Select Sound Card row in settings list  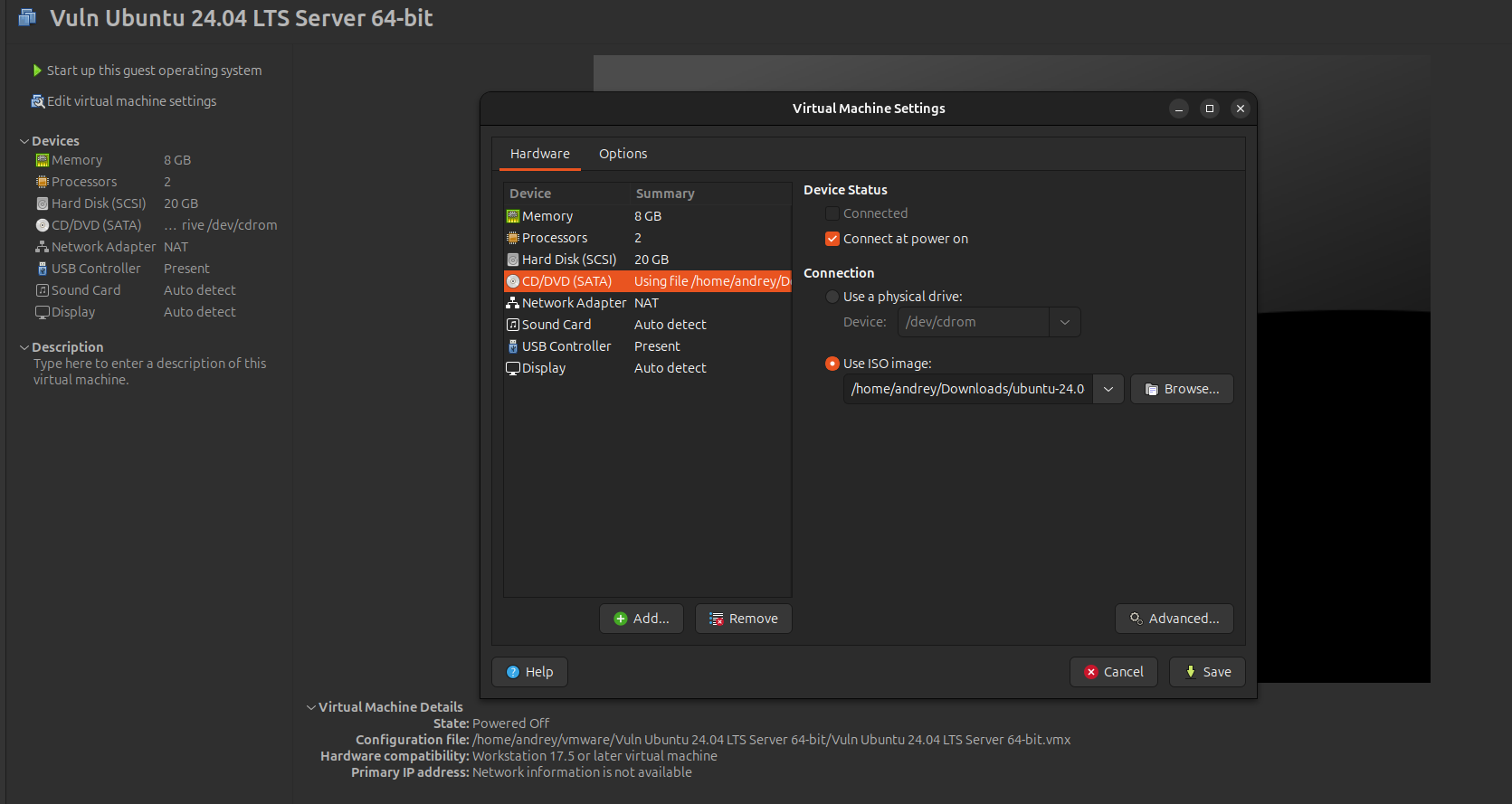[x=648, y=325]
